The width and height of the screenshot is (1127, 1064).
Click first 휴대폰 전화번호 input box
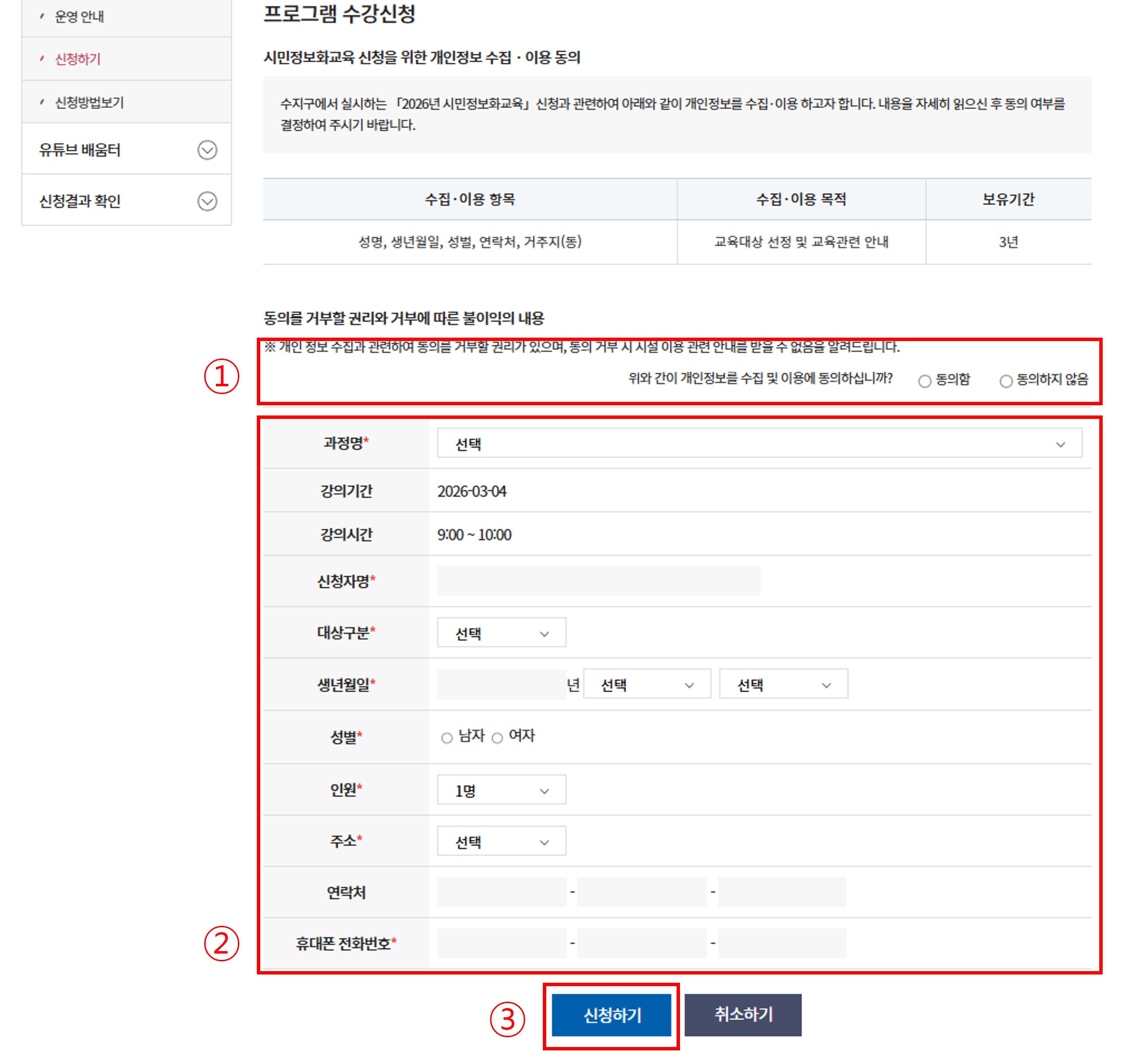pos(501,943)
